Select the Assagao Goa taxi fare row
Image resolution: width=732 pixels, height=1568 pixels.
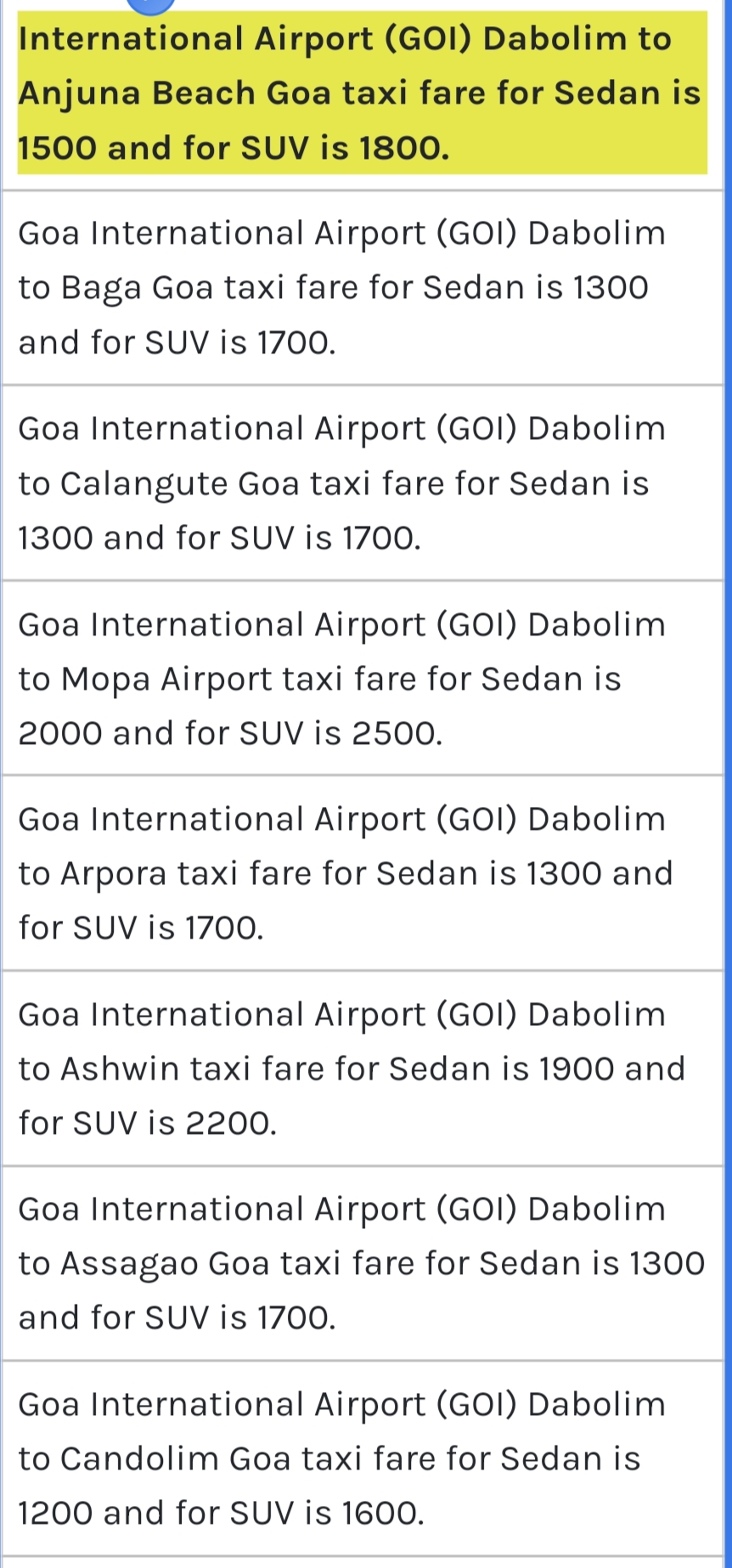362,1263
